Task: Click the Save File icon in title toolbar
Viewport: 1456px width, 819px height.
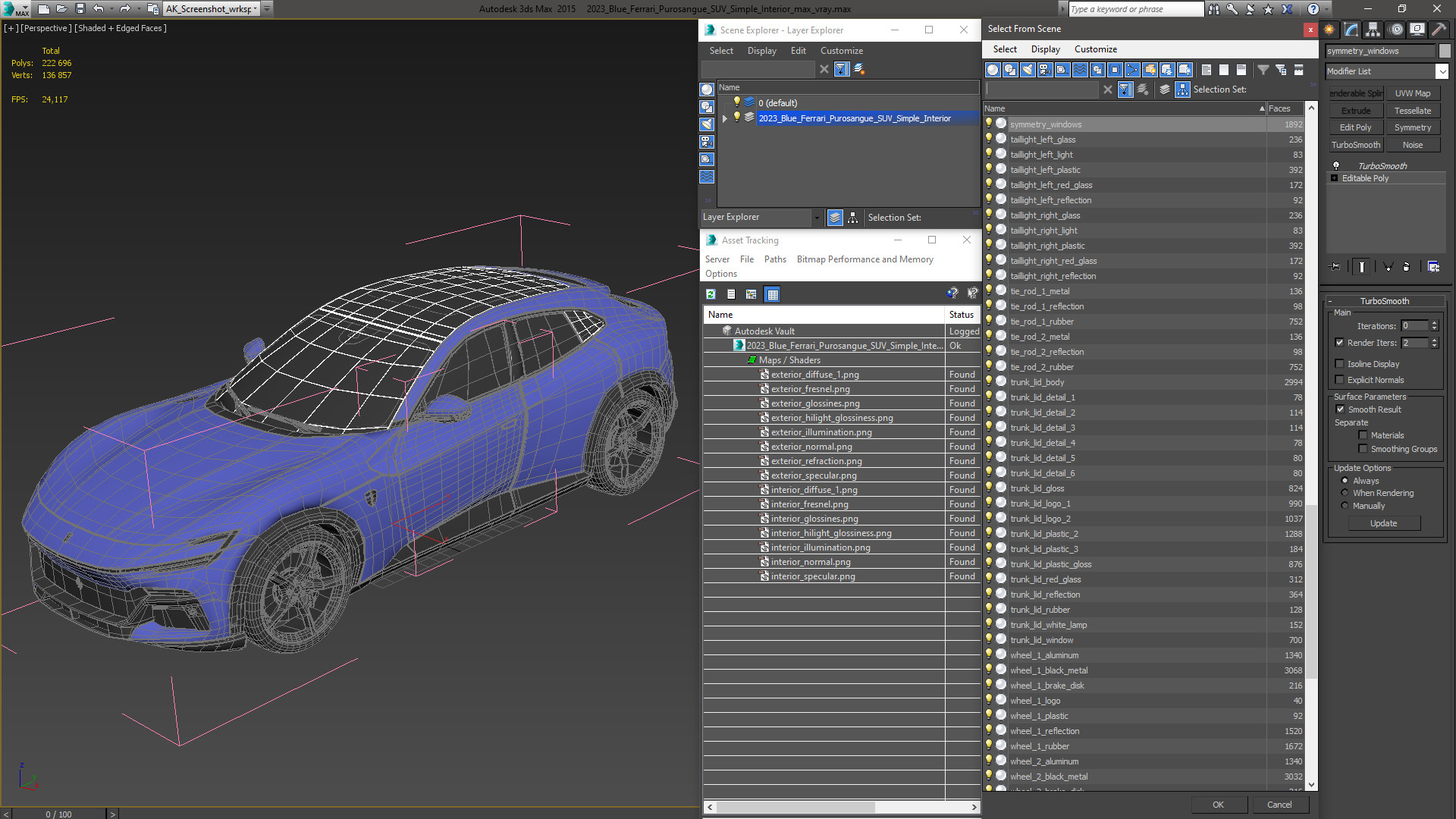Action: point(80,8)
